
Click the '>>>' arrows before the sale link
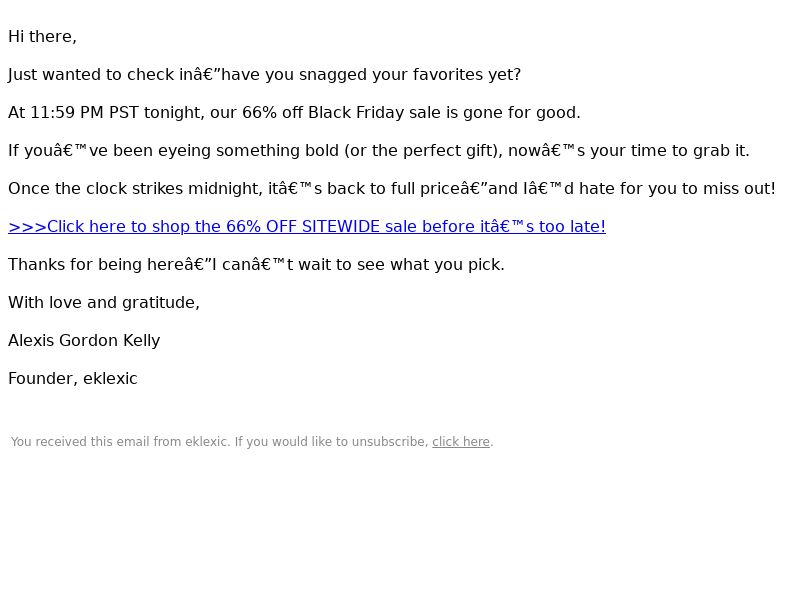[x=28, y=227]
